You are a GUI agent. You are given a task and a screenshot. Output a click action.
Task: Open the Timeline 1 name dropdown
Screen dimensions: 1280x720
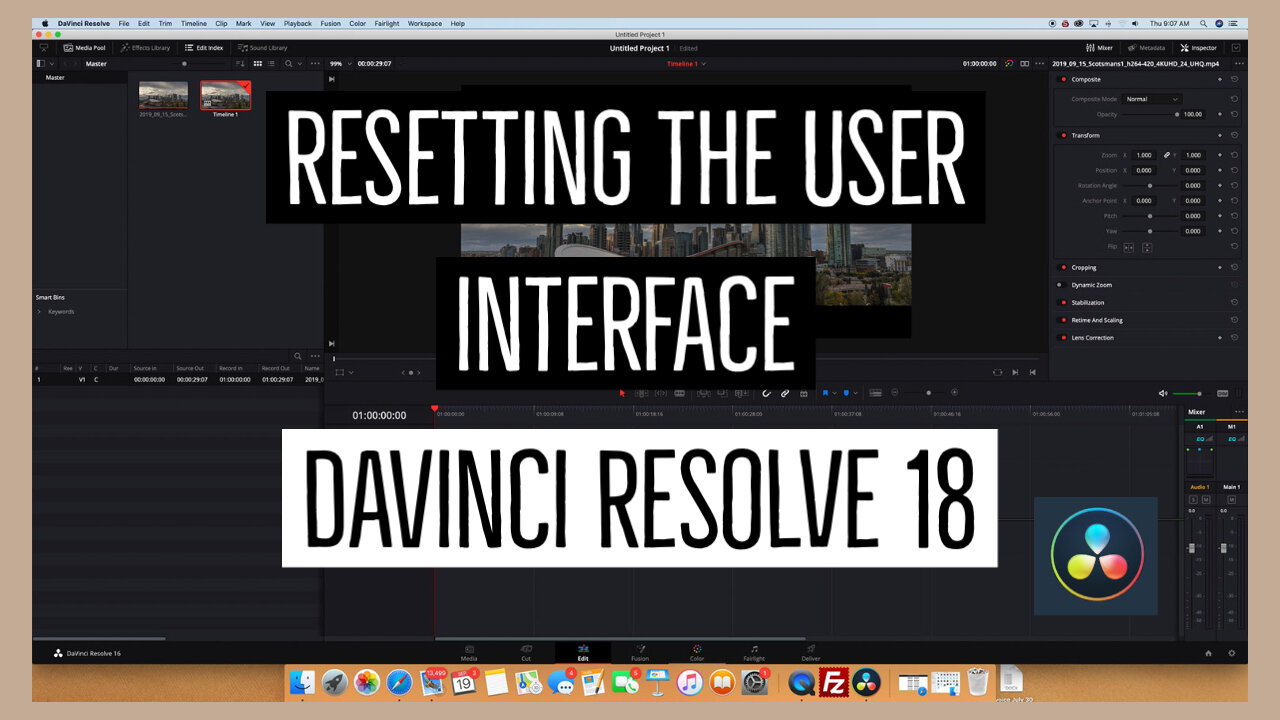tap(687, 64)
